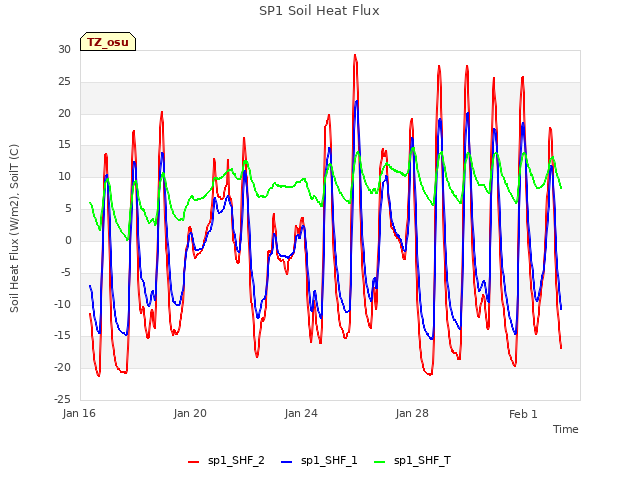
Task: Click the 0 y-axis tick label
Action: point(68,240)
